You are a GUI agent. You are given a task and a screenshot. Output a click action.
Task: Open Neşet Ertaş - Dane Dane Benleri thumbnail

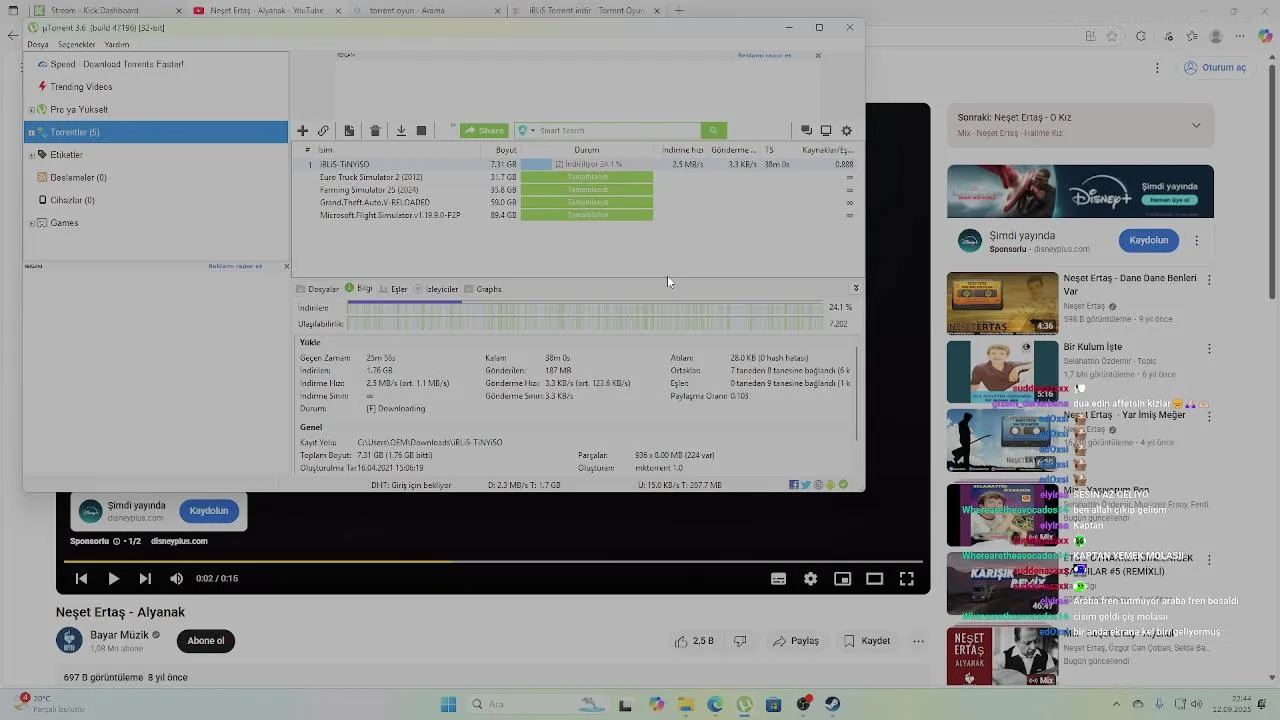(x=1002, y=303)
